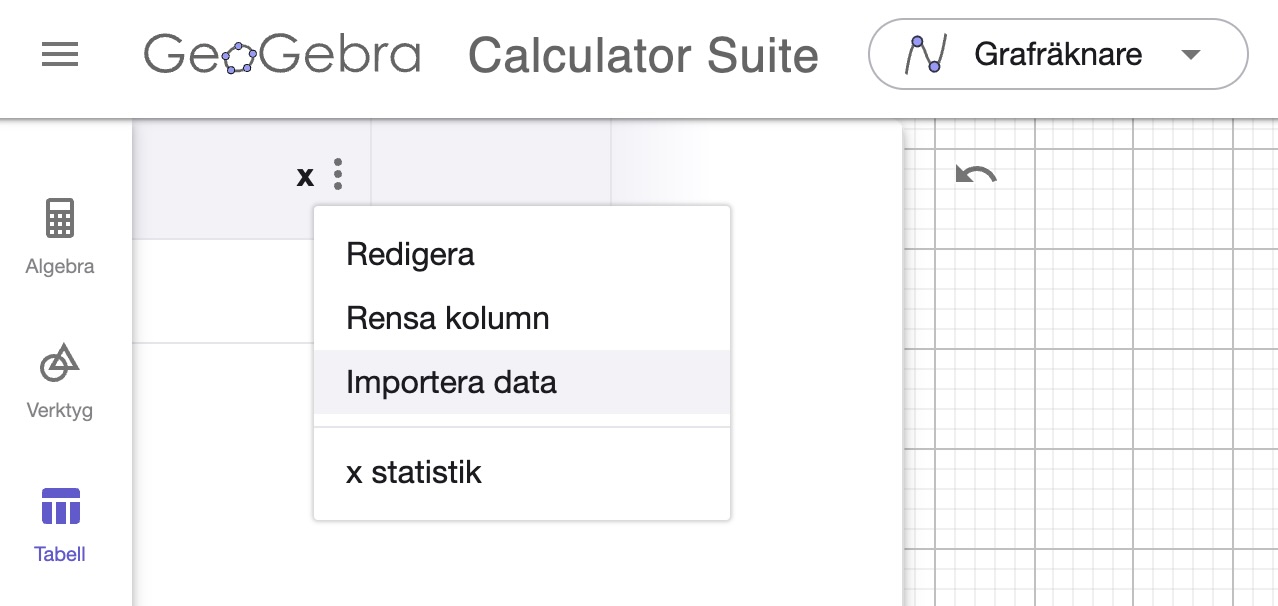Viewport: 1278px width, 606px height.
Task: Switch to the Algebra view
Action: [59, 236]
